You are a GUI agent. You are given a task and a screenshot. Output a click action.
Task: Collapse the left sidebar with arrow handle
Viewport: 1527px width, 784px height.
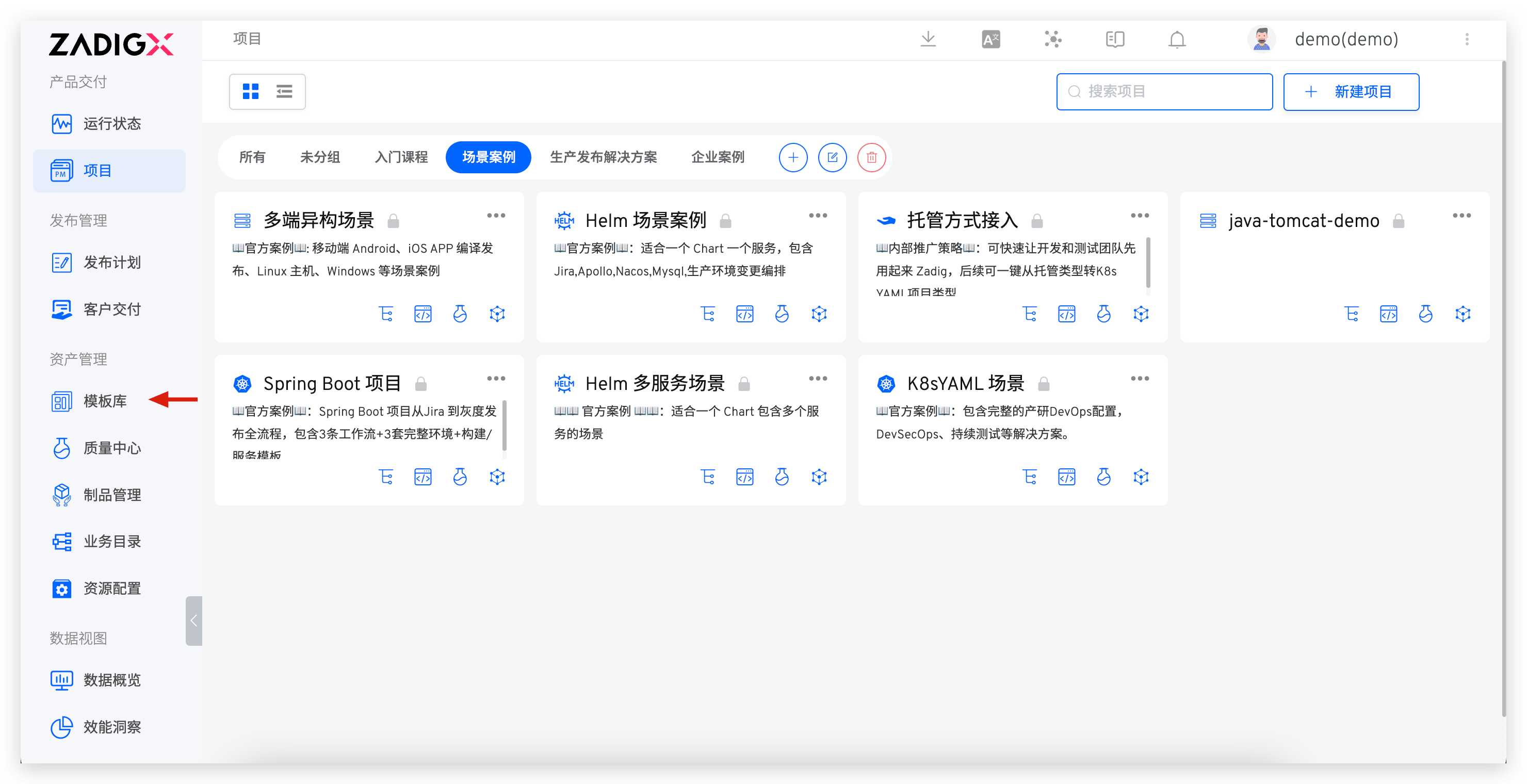pyautogui.click(x=193, y=620)
